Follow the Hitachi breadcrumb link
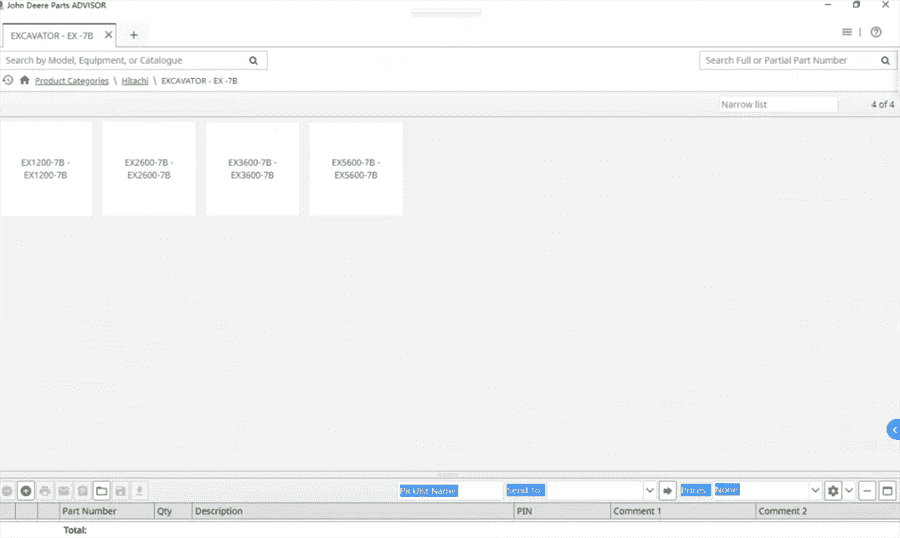The height and width of the screenshot is (538, 900). 135,81
